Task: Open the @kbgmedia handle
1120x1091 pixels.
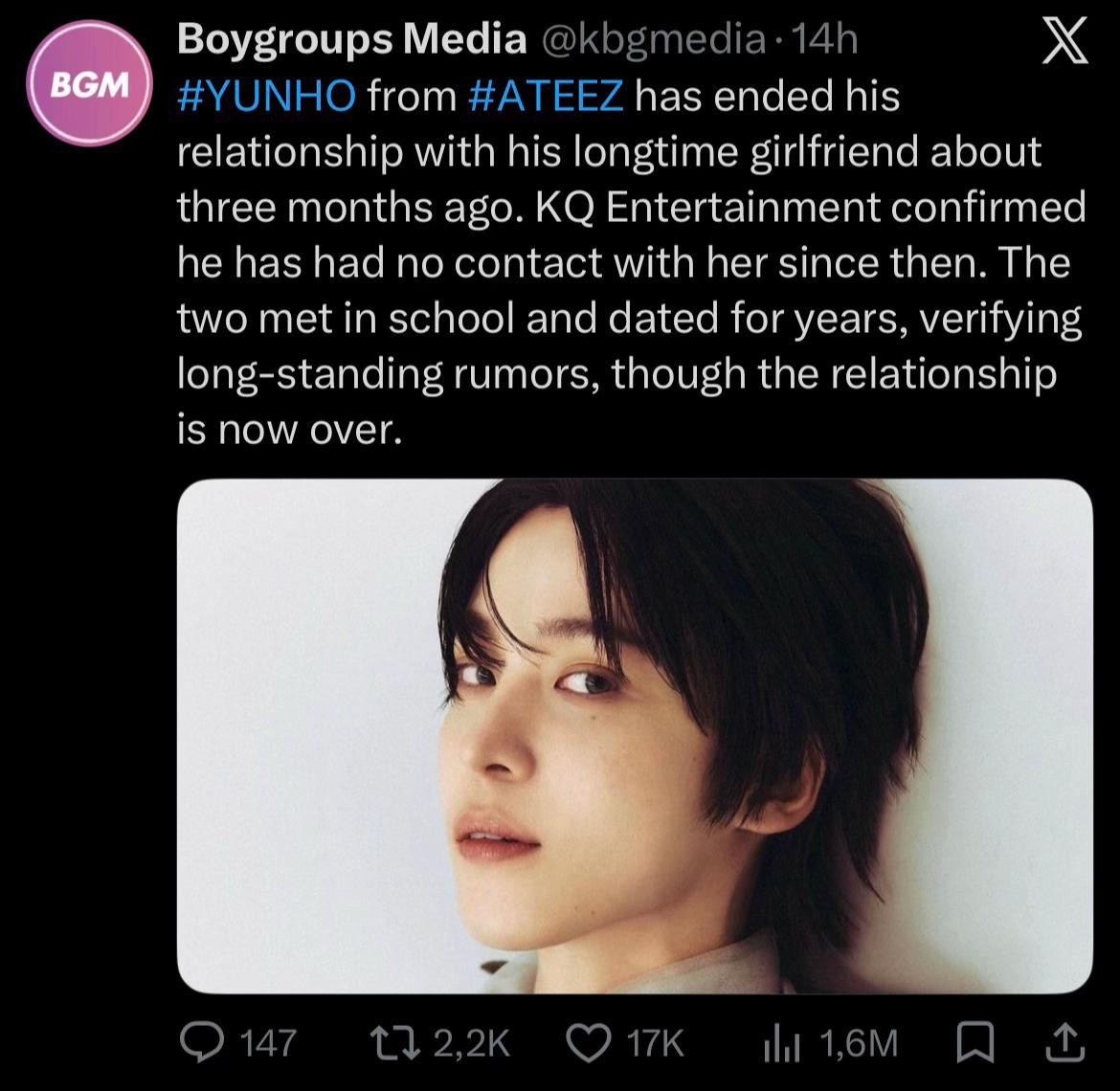Action: [654, 39]
